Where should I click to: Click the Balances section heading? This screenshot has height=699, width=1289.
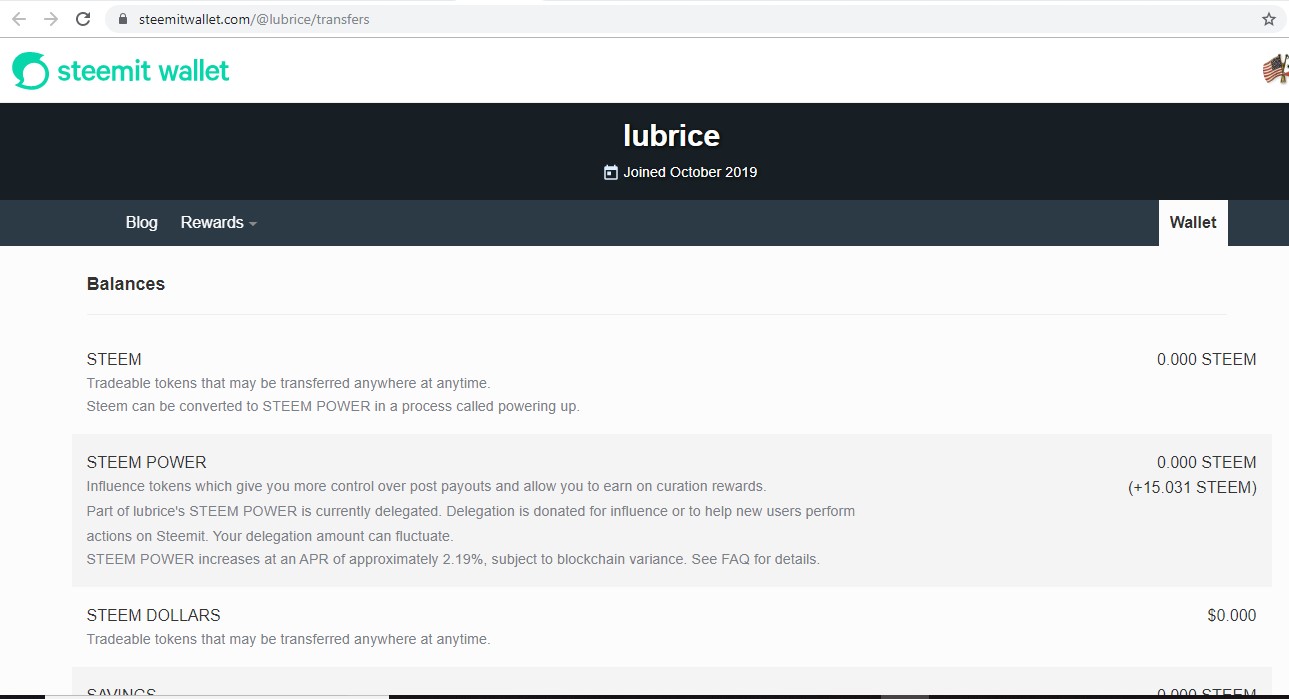[125, 284]
